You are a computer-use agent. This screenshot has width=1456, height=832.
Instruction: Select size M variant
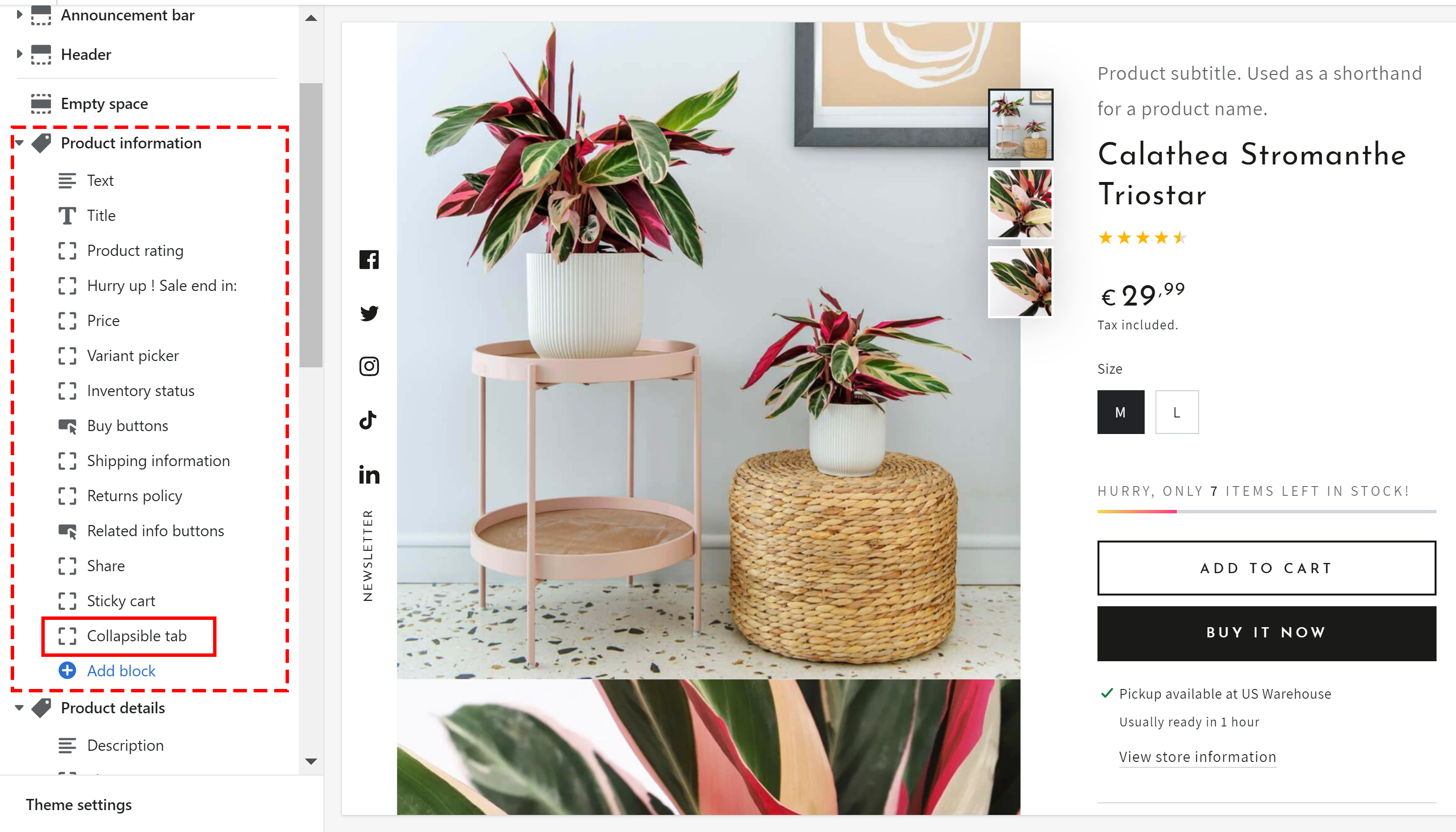pos(1121,412)
